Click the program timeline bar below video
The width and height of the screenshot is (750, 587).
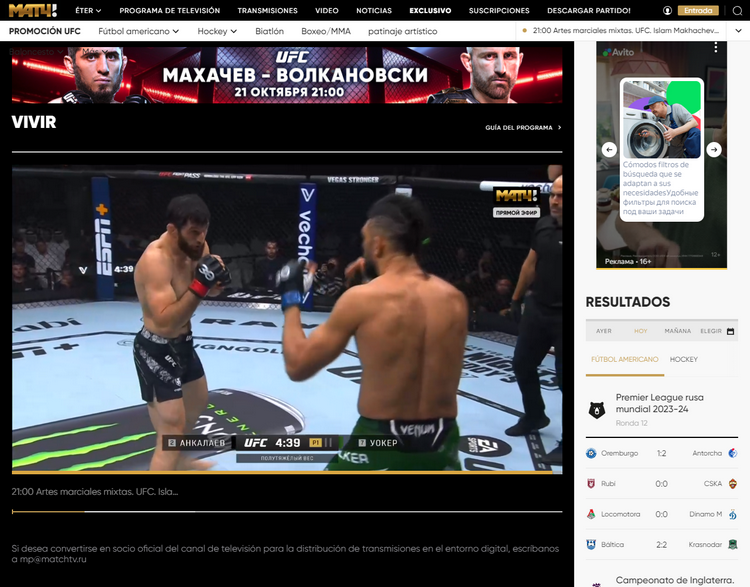pyautogui.click(x=287, y=512)
